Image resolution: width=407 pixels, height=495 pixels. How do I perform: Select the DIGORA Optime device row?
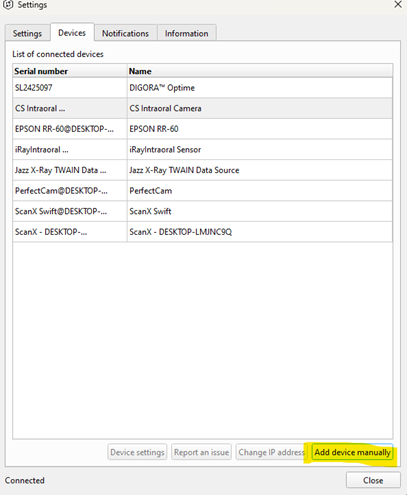(x=203, y=88)
